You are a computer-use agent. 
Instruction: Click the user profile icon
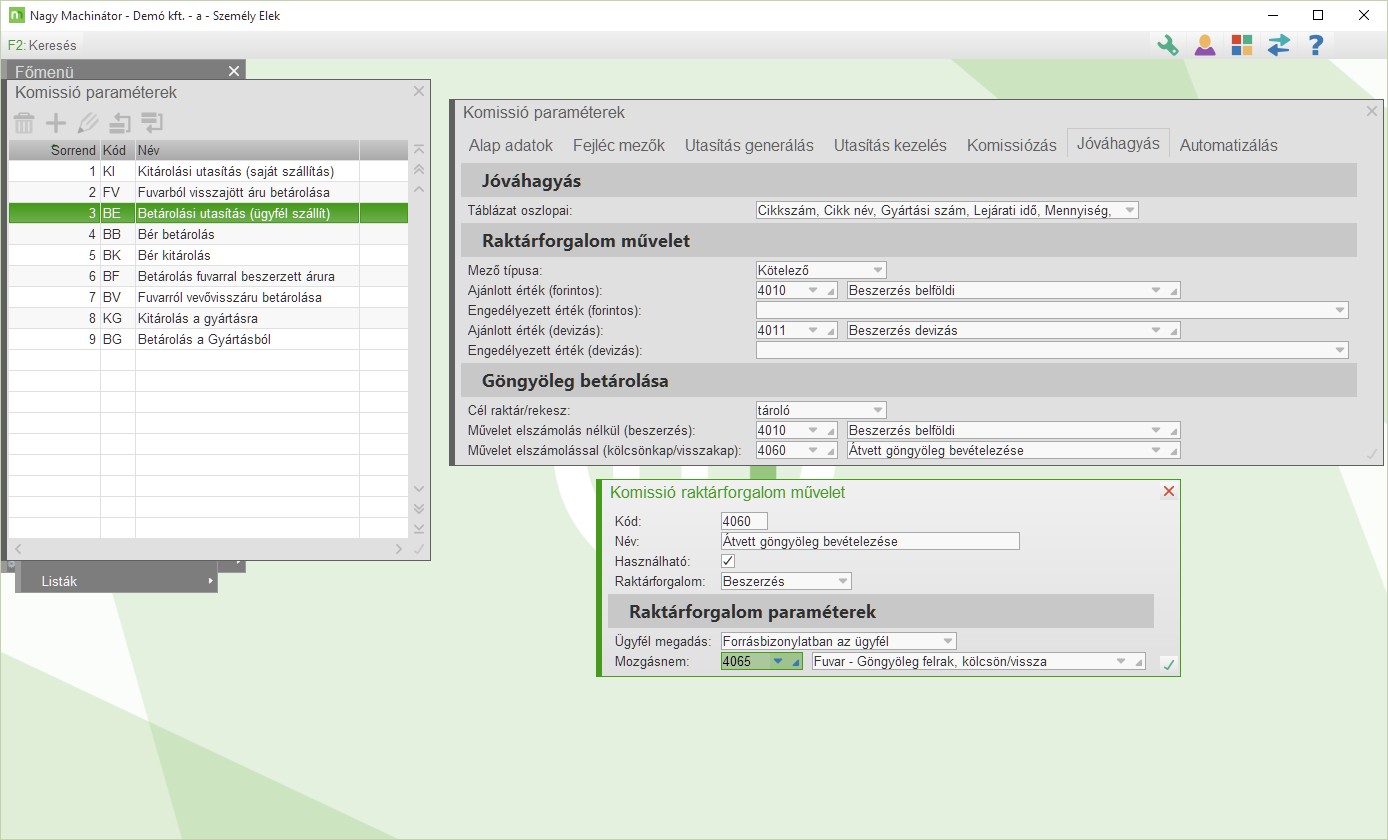(1204, 45)
